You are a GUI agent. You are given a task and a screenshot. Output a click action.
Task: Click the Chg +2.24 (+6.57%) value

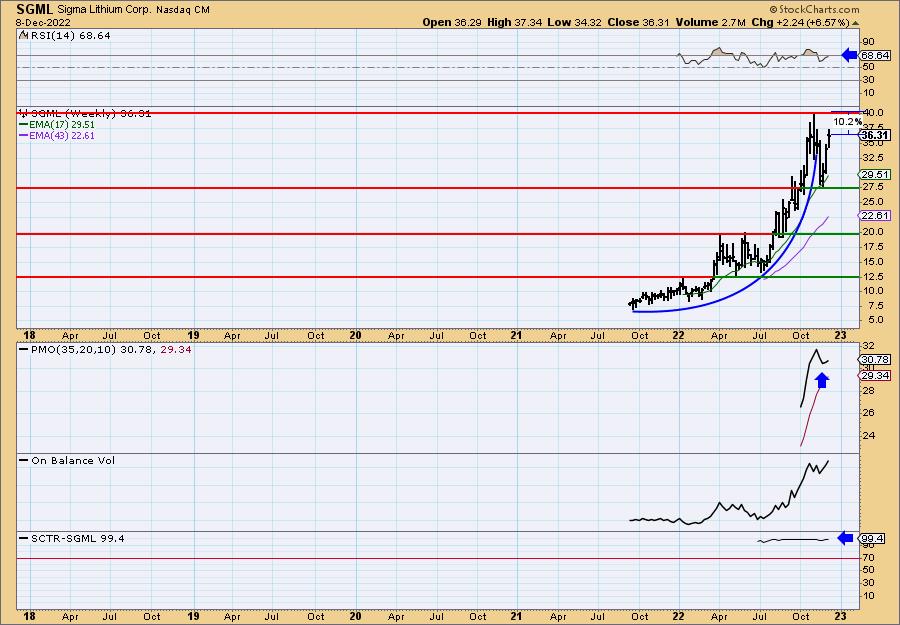[x=800, y=22]
